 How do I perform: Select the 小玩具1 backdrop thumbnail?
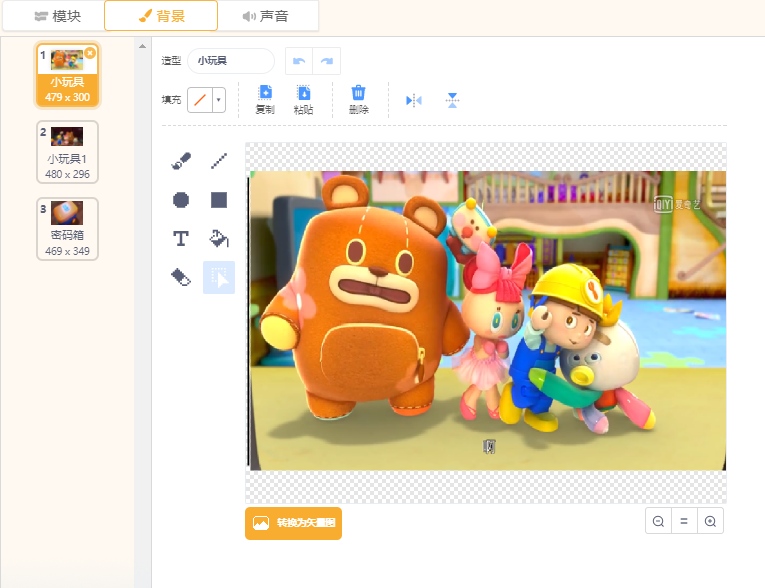pos(67,152)
